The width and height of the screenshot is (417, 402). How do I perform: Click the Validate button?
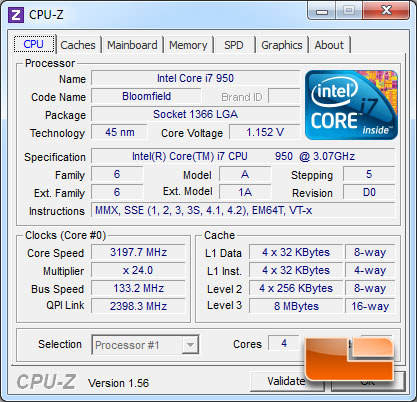click(287, 381)
